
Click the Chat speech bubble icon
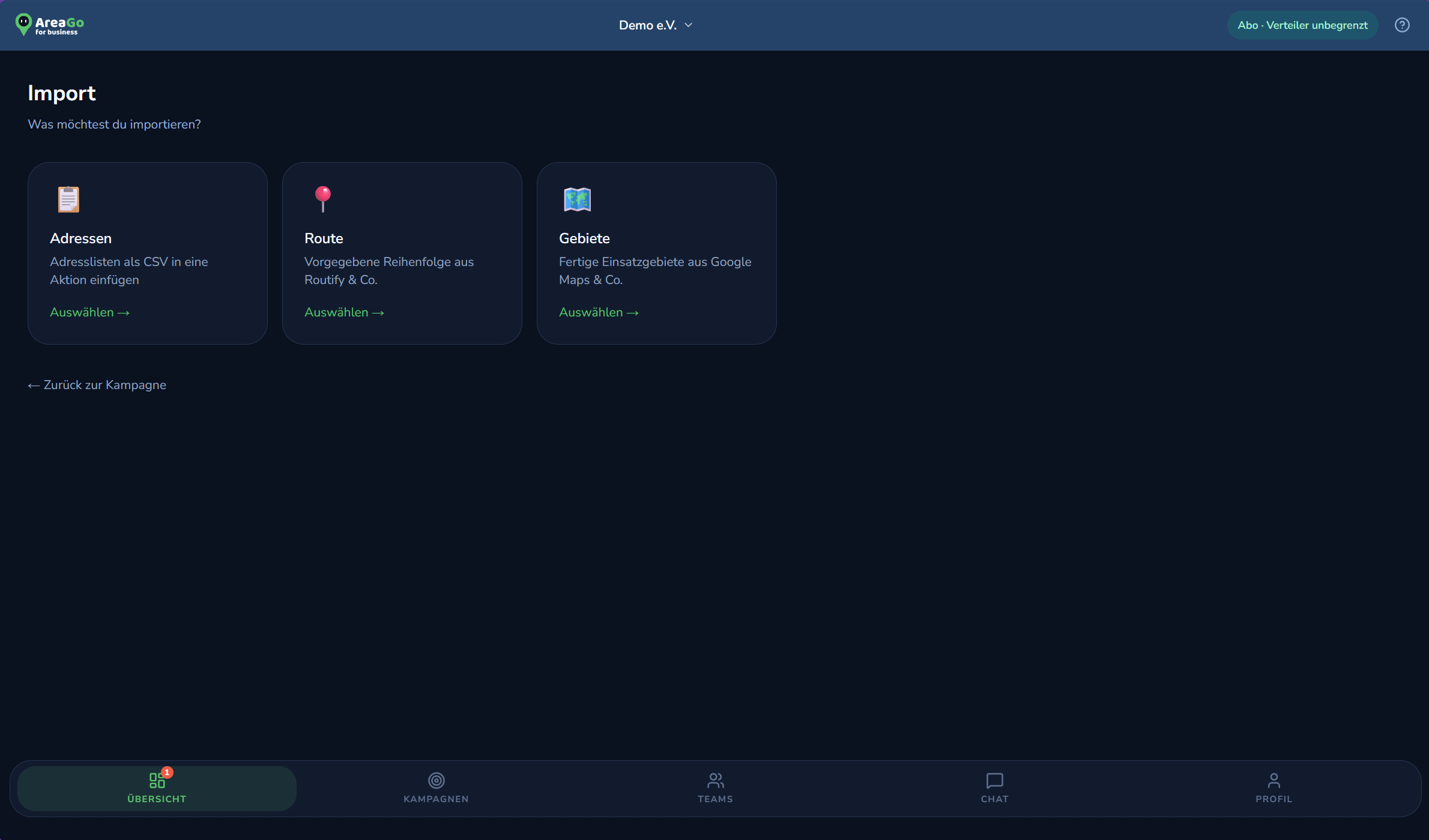click(994, 780)
